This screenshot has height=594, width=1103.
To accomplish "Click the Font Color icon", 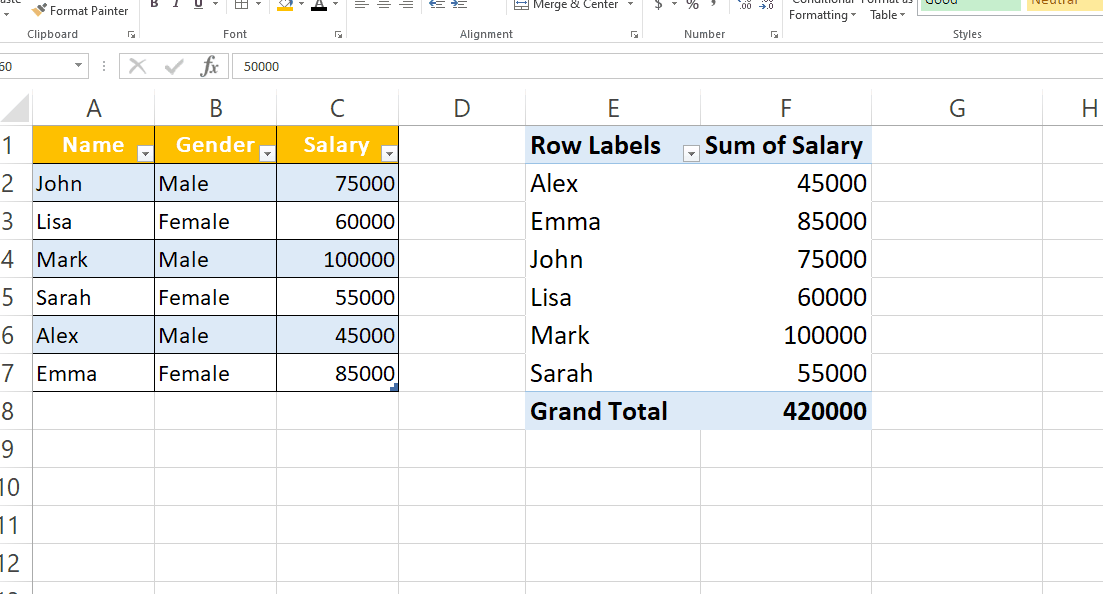I will coord(318,5).
